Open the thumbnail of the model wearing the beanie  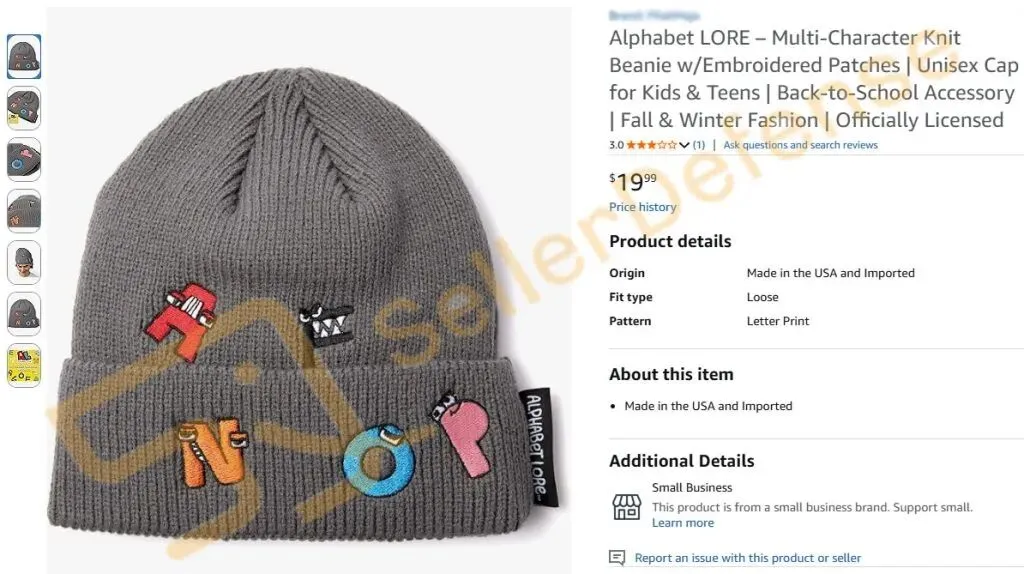24,263
